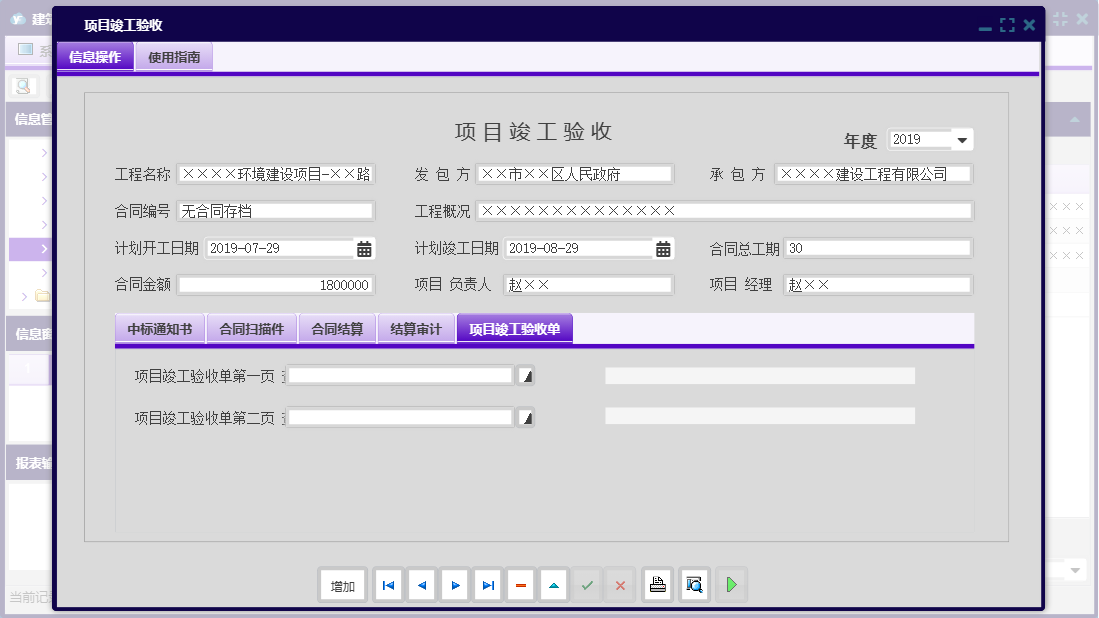Cancel changes with the red X icon
The height and width of the screenshot is (618, 1099).
pos(620,585)
